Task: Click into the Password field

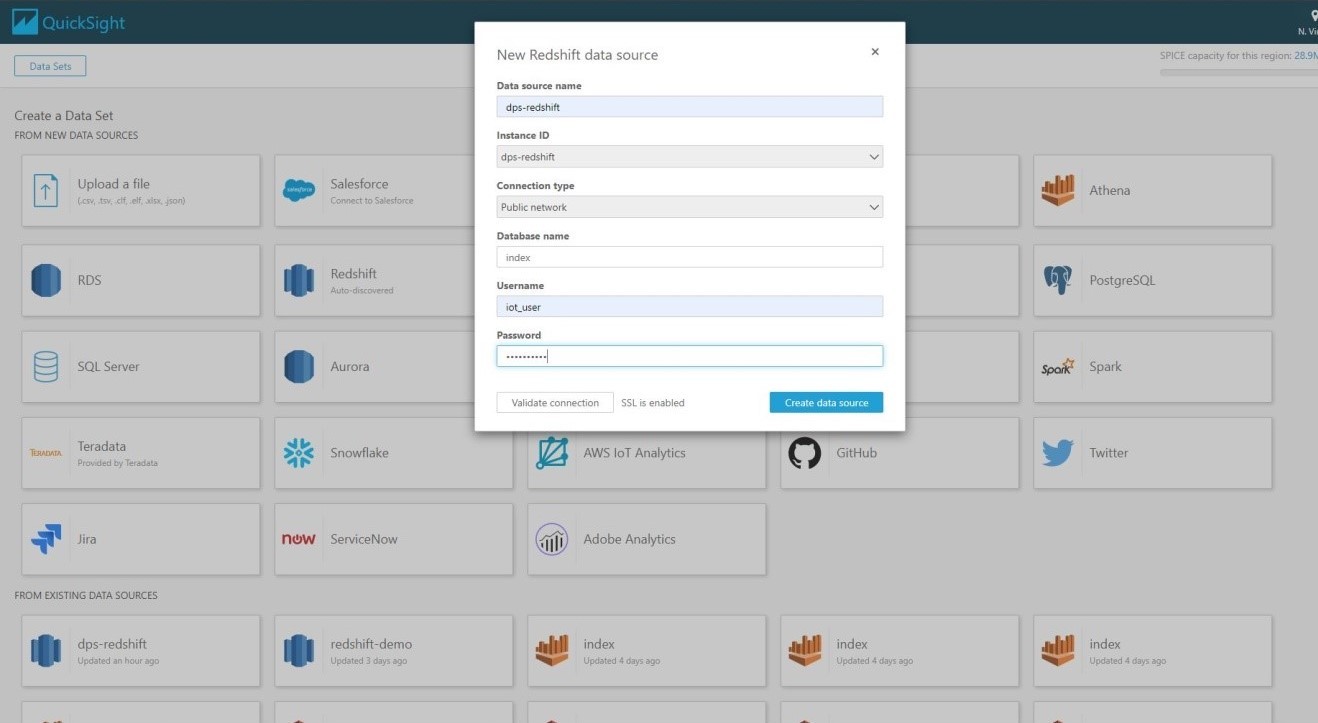Action: click(x=690, y=356)
